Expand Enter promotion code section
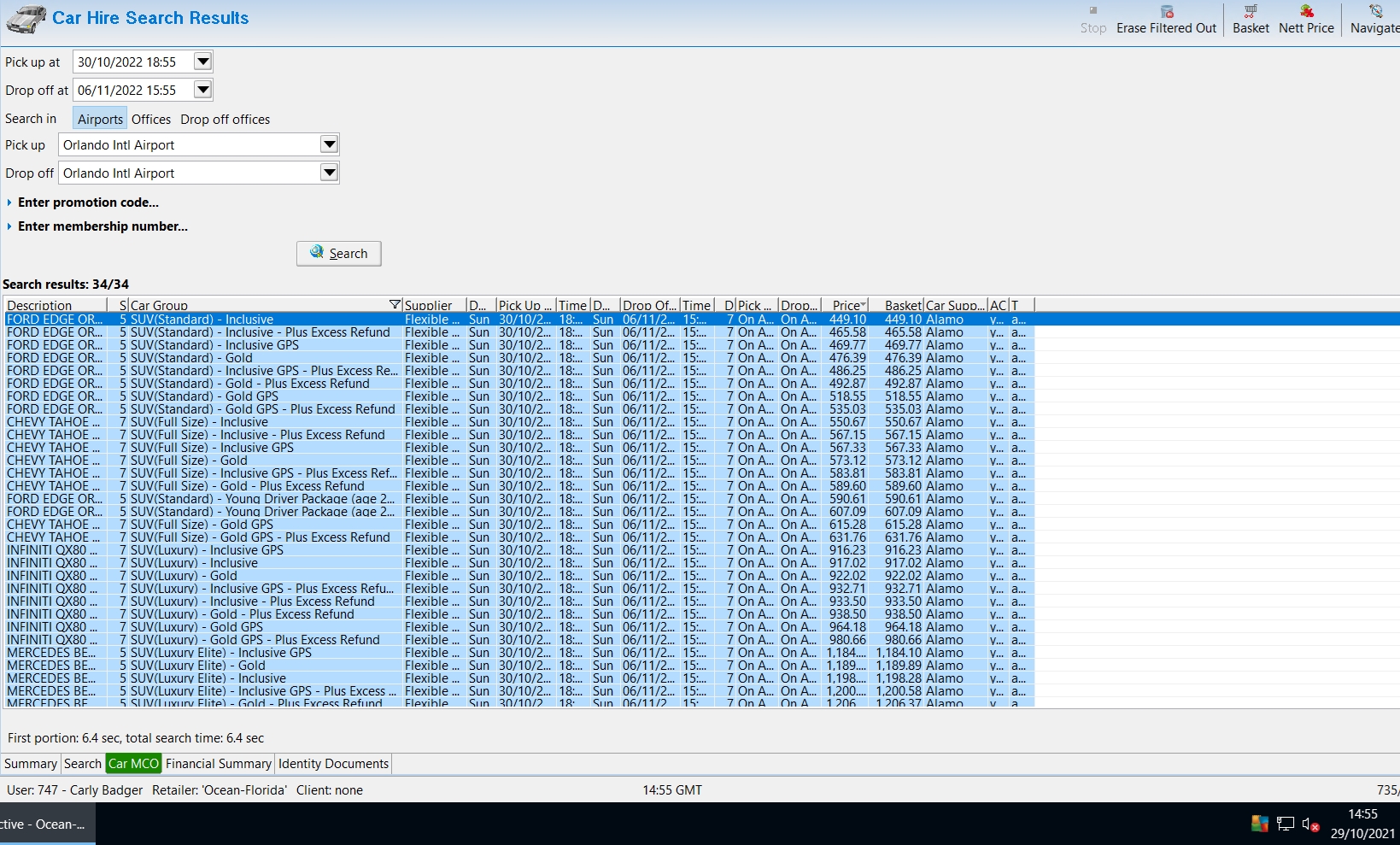Image resolution: width=1400 pixels, height=845 pixels. point(82,202)
